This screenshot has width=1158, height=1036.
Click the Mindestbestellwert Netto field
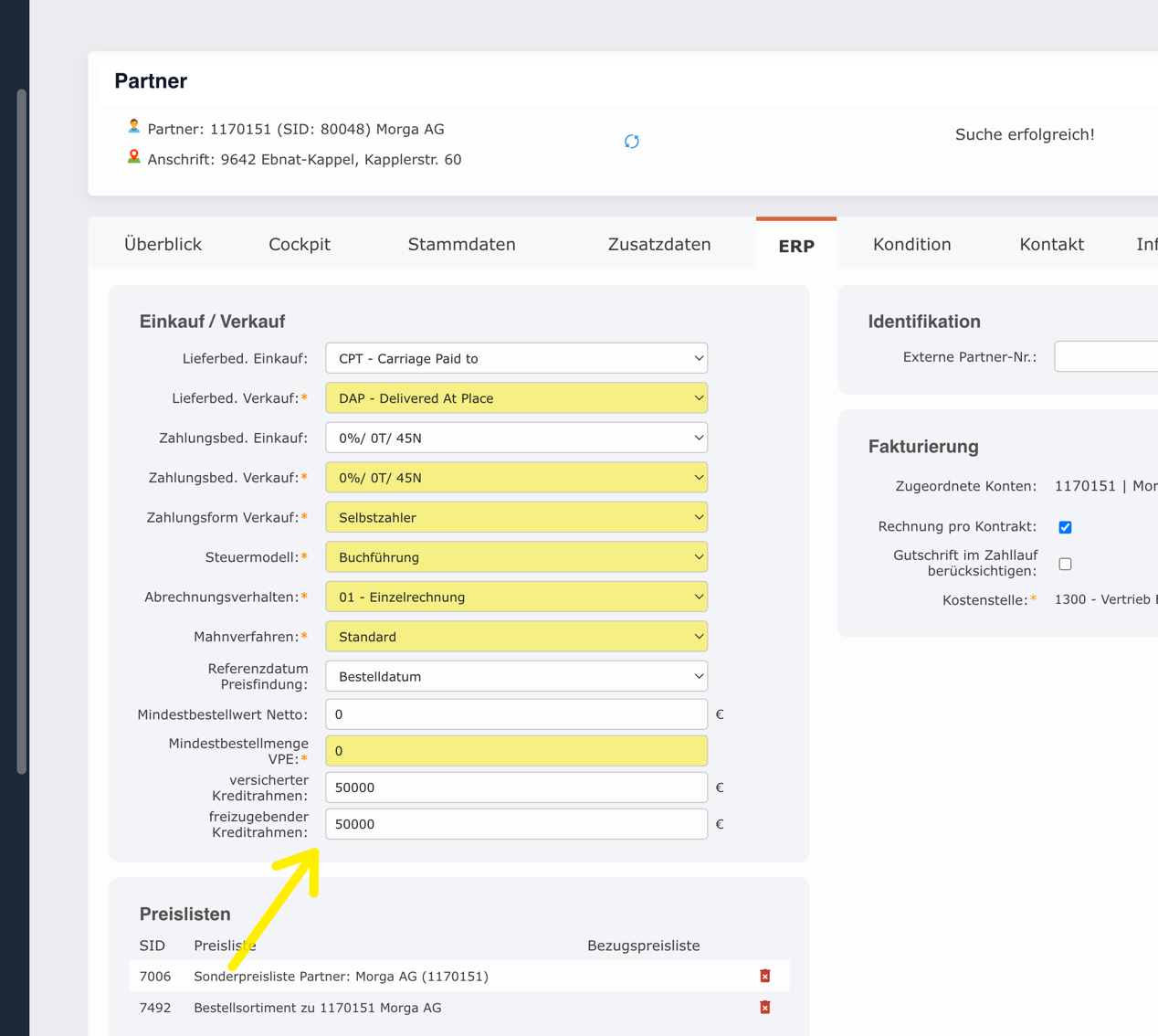516,714
